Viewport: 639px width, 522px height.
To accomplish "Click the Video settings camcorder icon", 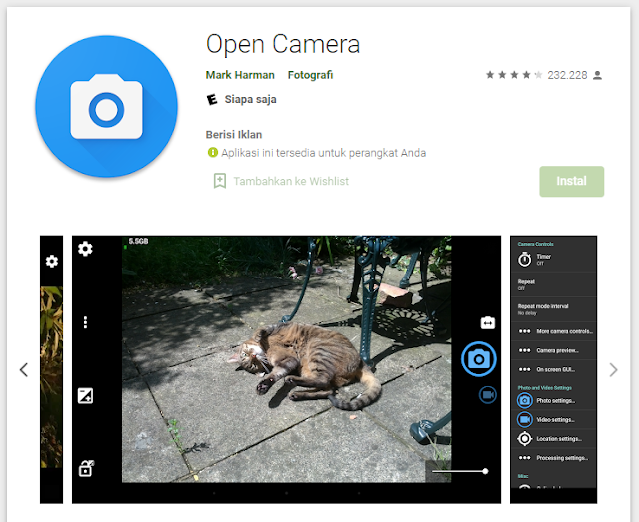I will (524, 419).
